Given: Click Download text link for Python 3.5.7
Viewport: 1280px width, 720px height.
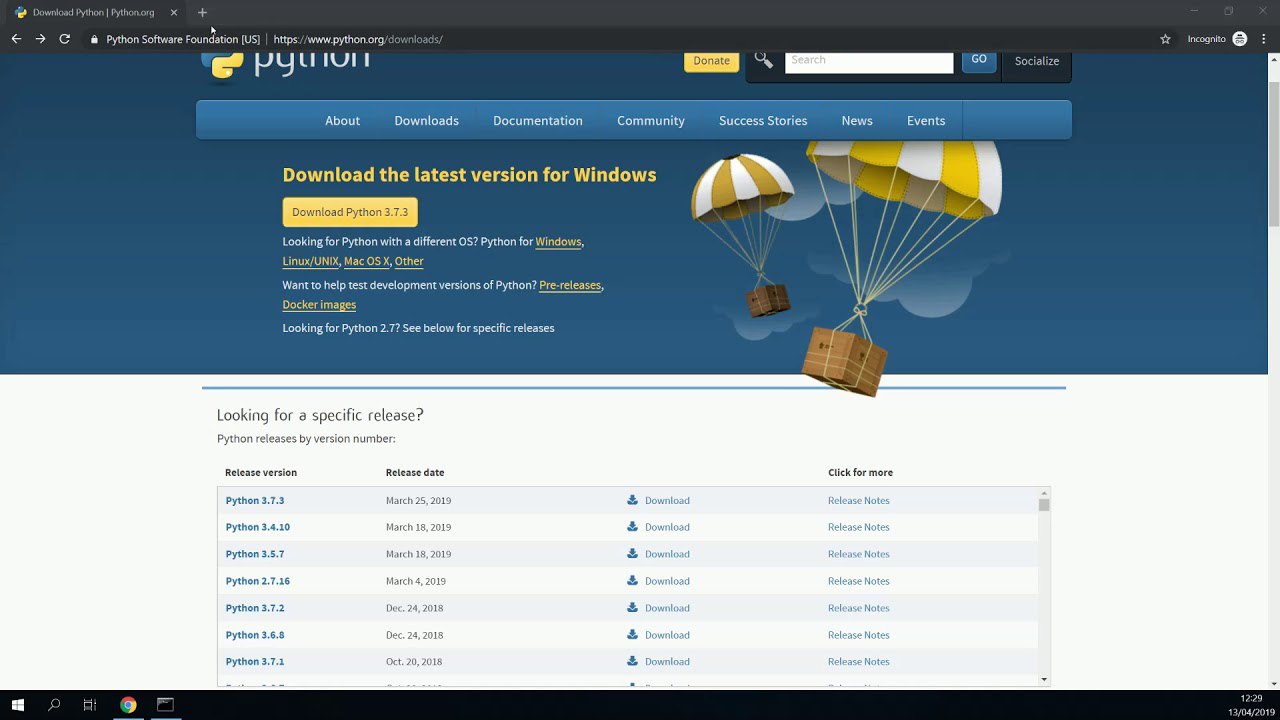Looking at the screenshot, I should point(667,554).
